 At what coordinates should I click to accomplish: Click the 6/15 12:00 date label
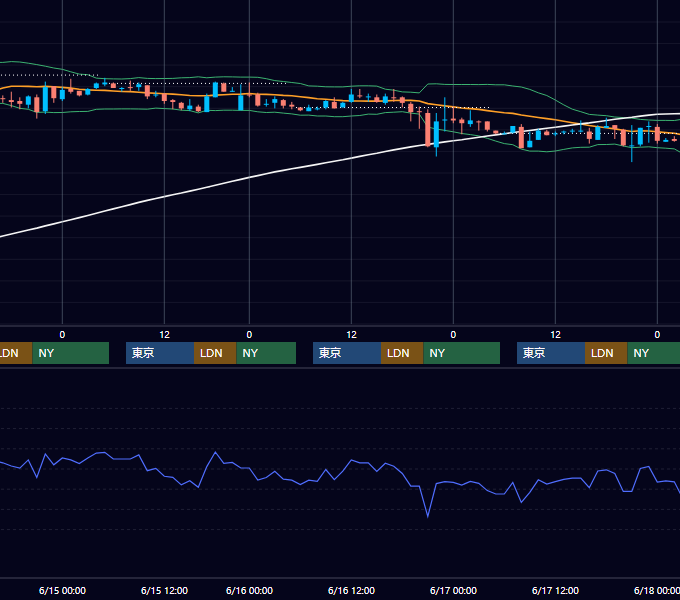[164, 590]
